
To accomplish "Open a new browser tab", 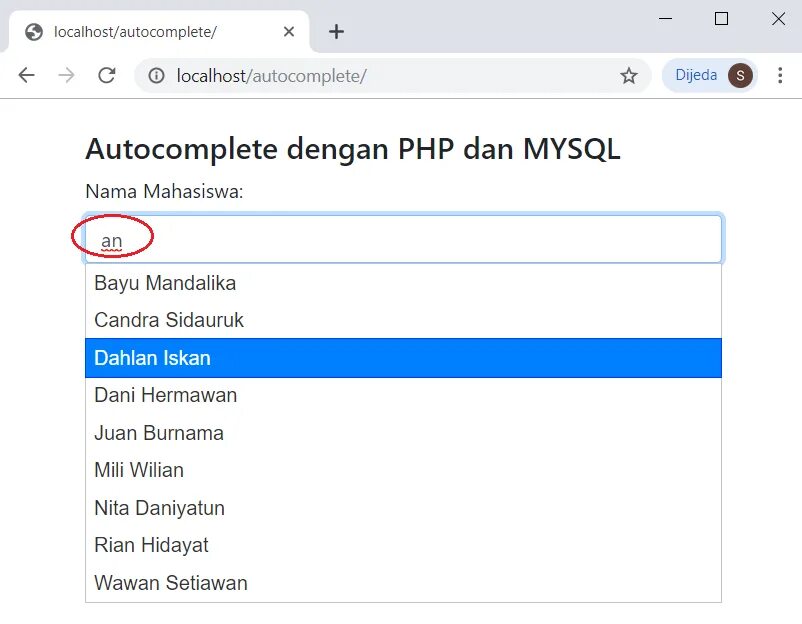I will (x=336, y=32).
